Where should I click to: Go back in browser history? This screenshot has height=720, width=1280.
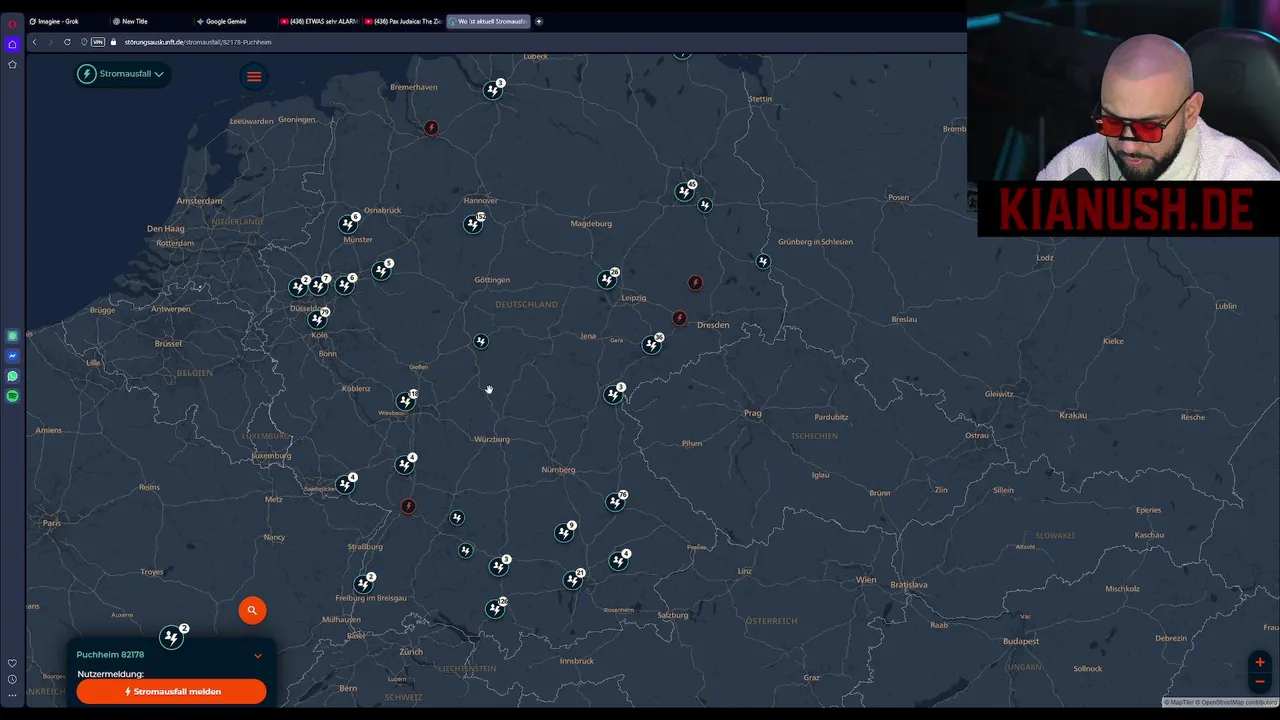point(34,42)
